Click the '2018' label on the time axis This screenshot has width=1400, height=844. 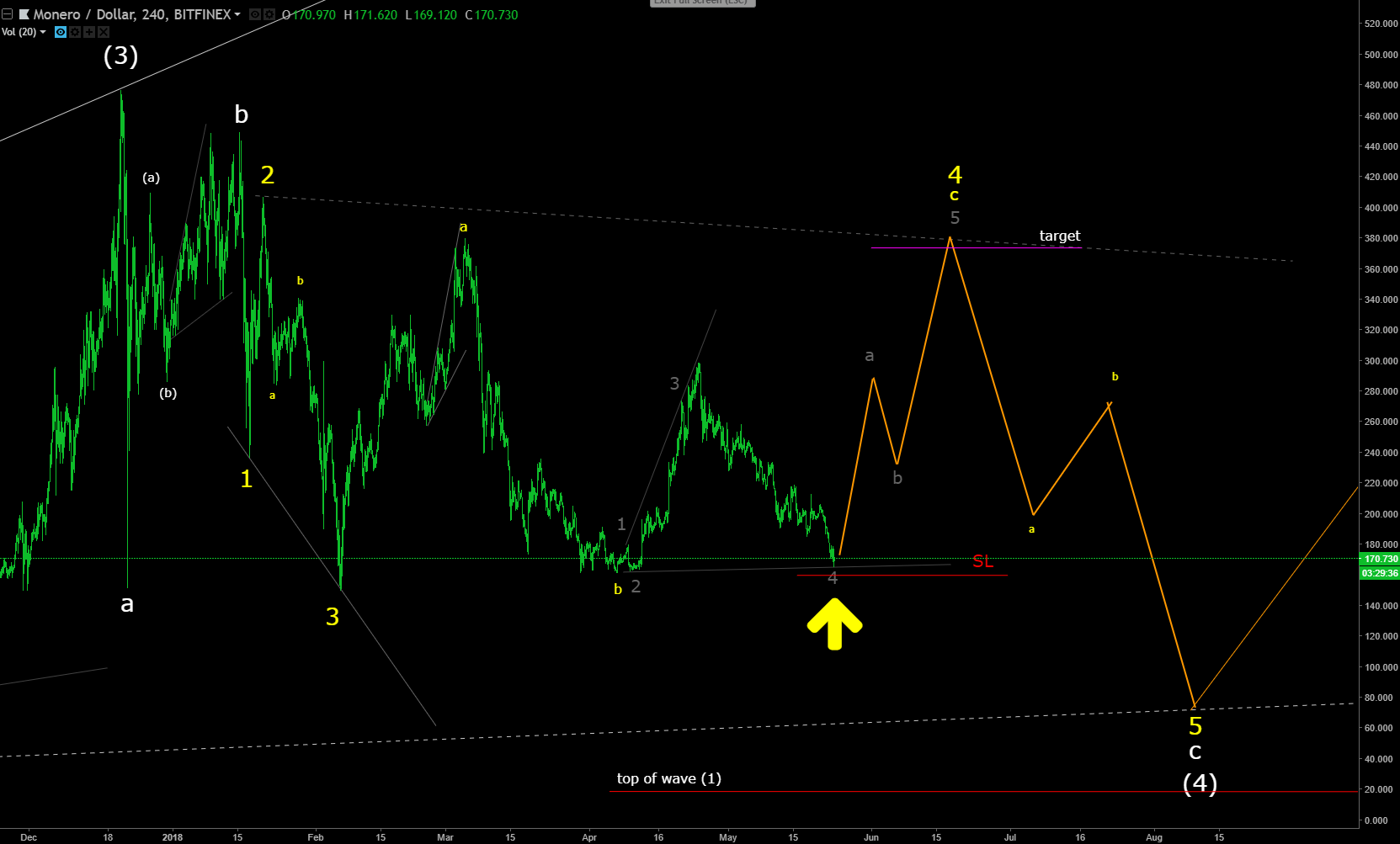coord(173,837)
